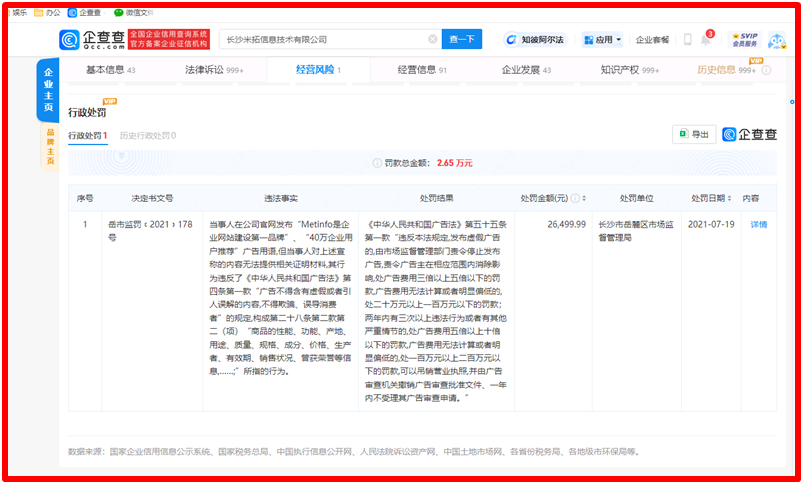
Task: Click the 查一下 search button
Action: [463, 40]
